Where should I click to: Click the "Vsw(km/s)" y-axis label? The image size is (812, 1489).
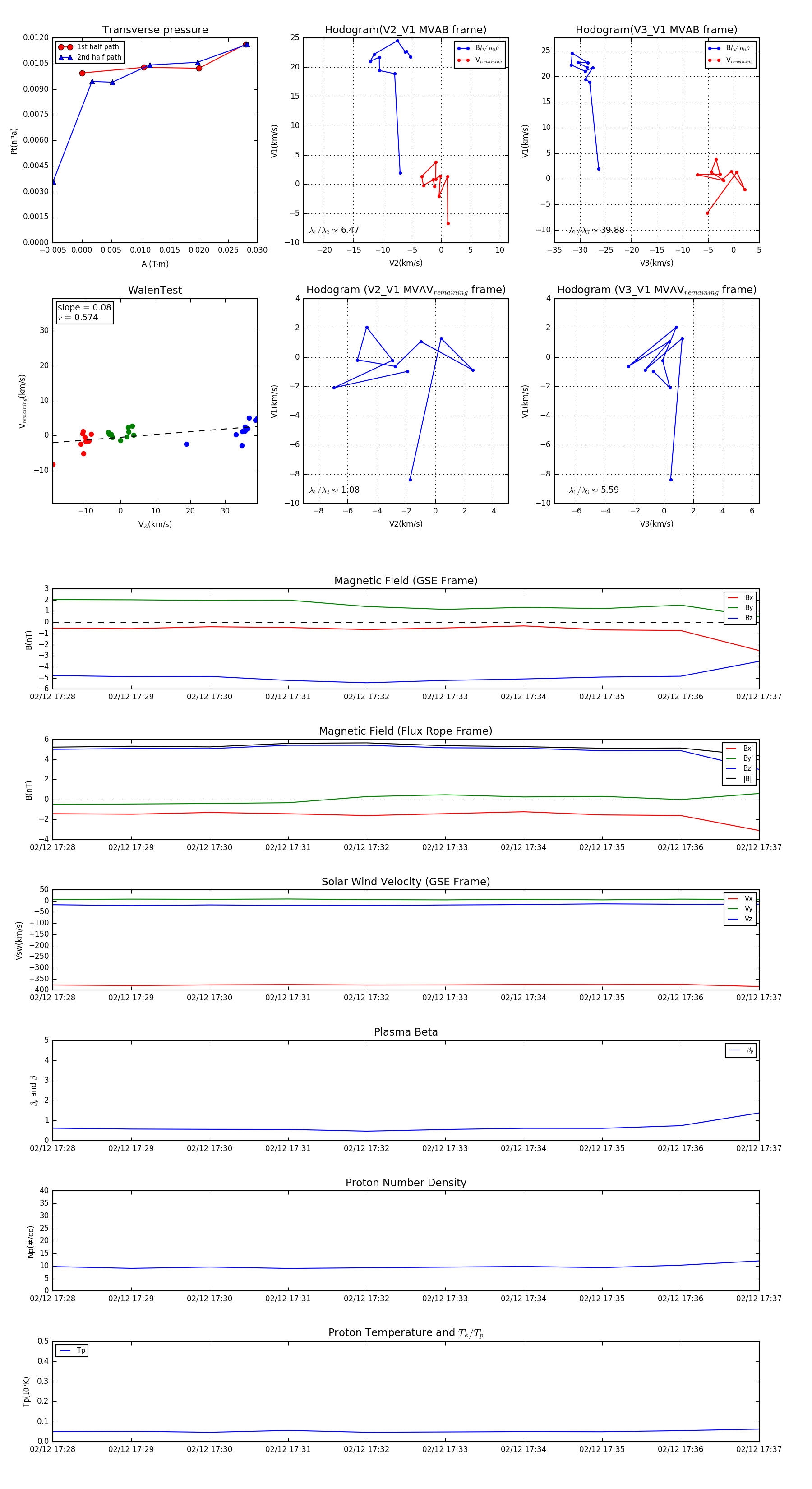tap(18, 940)
